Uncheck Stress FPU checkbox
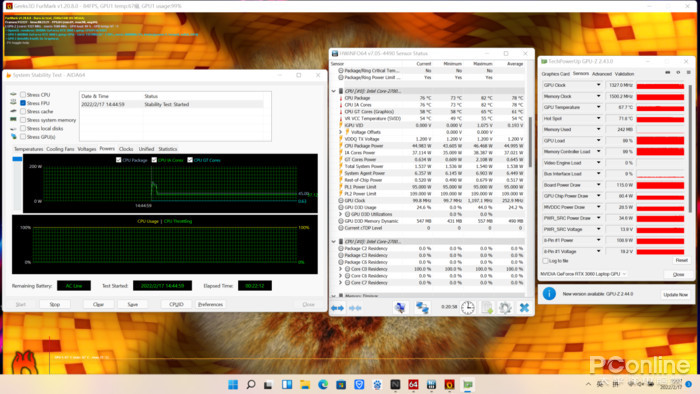700x394 pixels. 23,103
